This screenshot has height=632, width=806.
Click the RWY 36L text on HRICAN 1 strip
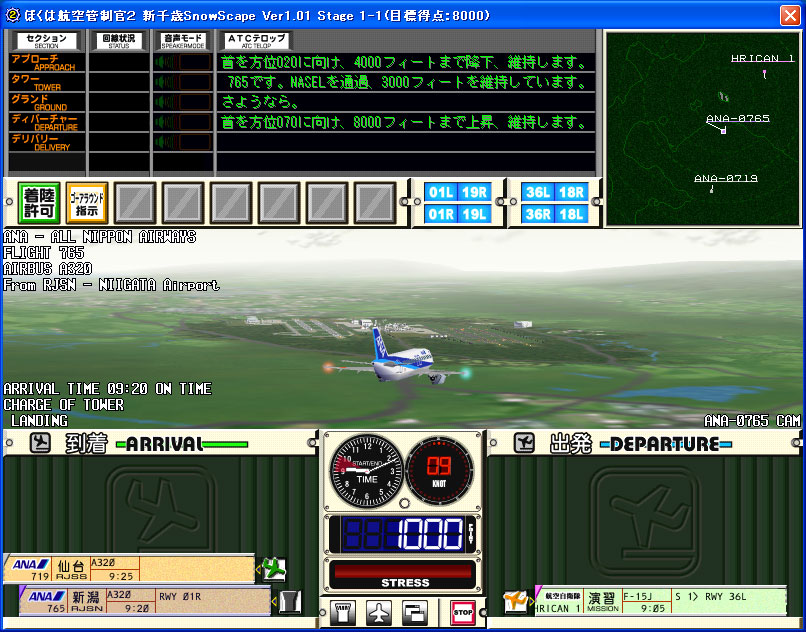(x=725, y=597)
